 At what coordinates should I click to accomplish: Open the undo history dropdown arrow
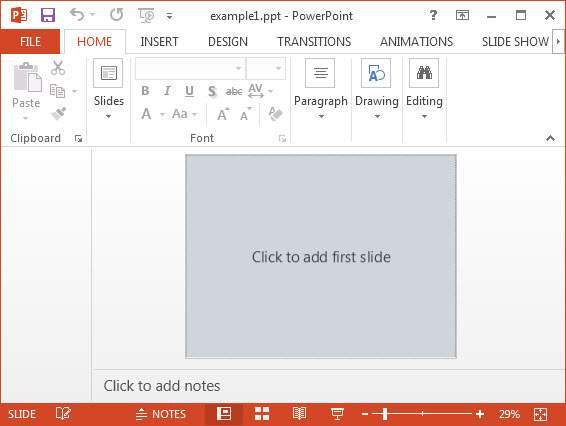pos(93,14)
